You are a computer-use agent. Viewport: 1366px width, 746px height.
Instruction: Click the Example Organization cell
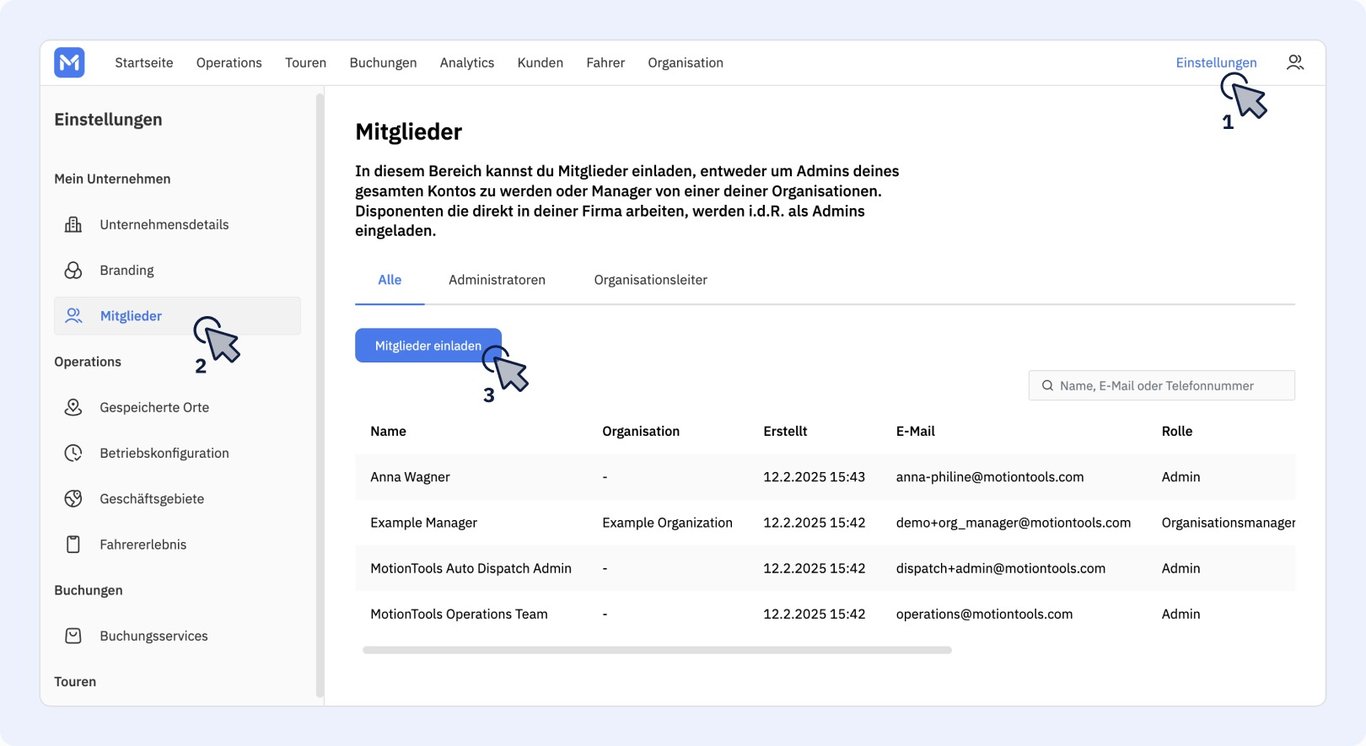[667, 523]
